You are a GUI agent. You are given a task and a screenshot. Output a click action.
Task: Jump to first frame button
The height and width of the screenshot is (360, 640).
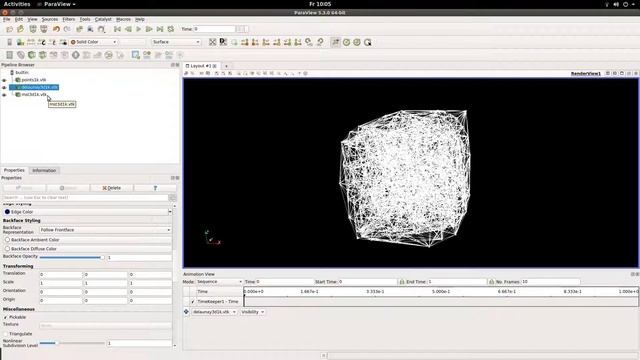coord(117,29)
